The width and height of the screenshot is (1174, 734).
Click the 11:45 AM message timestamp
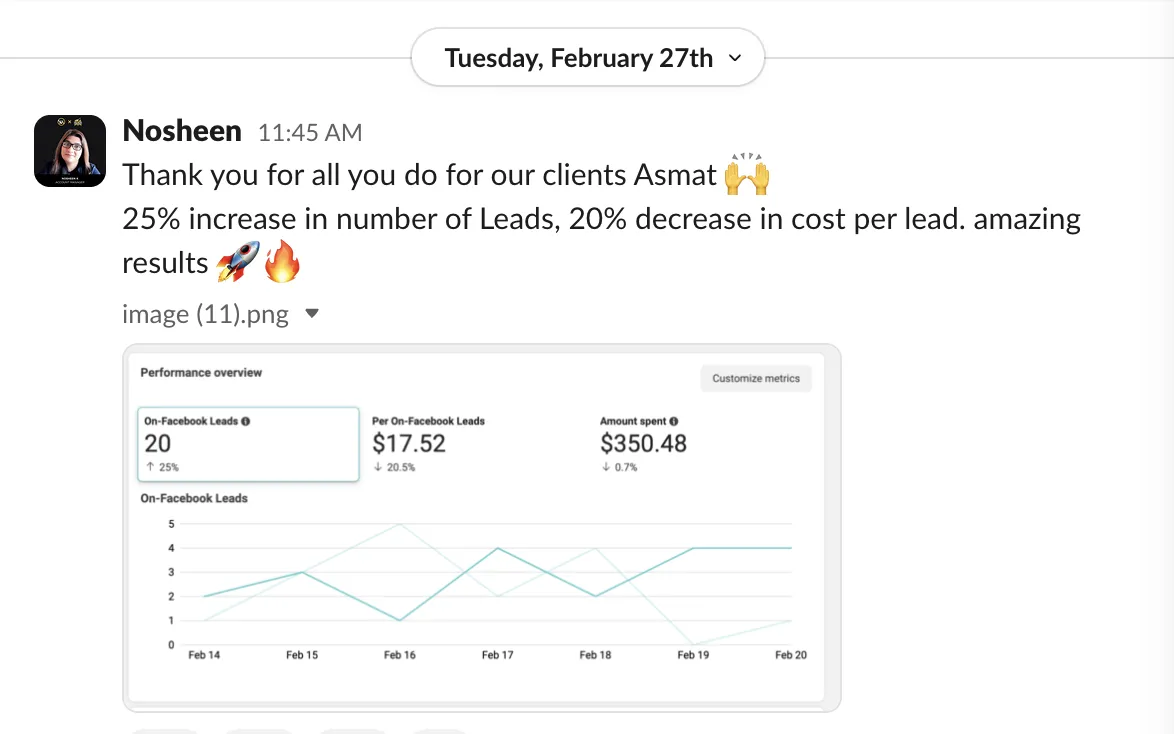(310, 133)
